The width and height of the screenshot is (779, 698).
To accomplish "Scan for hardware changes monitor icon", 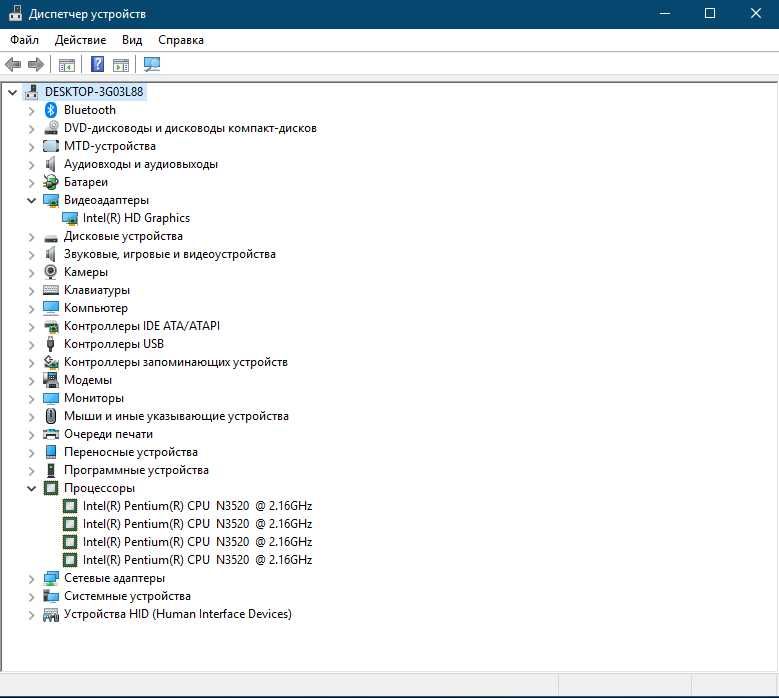I will tap(152, 64).
